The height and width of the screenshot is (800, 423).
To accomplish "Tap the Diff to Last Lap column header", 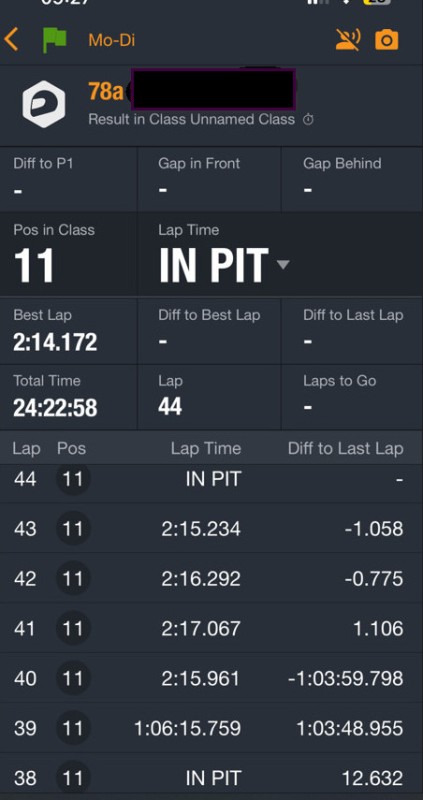I will coord(345,448).
